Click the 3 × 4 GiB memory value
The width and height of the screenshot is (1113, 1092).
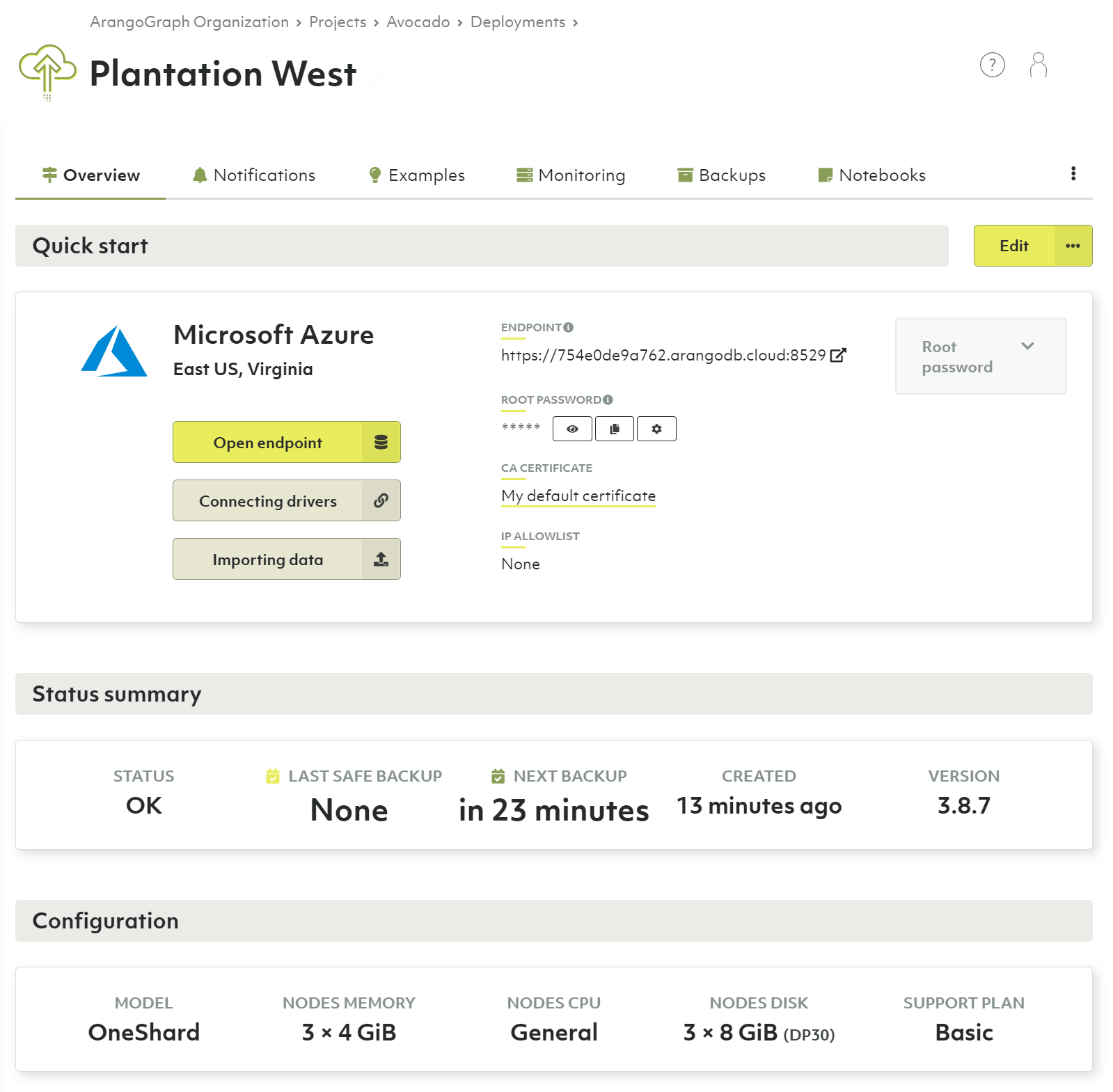point(349,1032)
